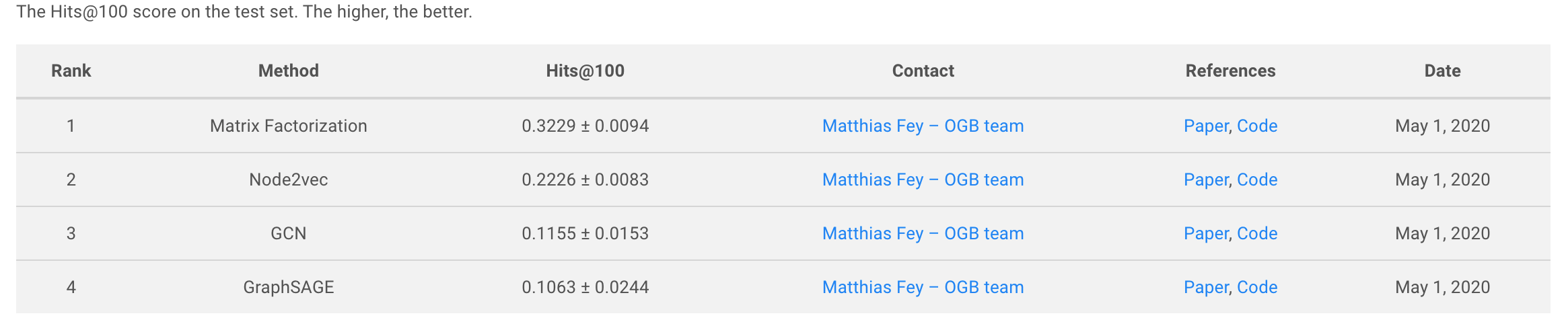Open Paper link for GraphSAGE
1568x324 pixels.
point(1206,287)
